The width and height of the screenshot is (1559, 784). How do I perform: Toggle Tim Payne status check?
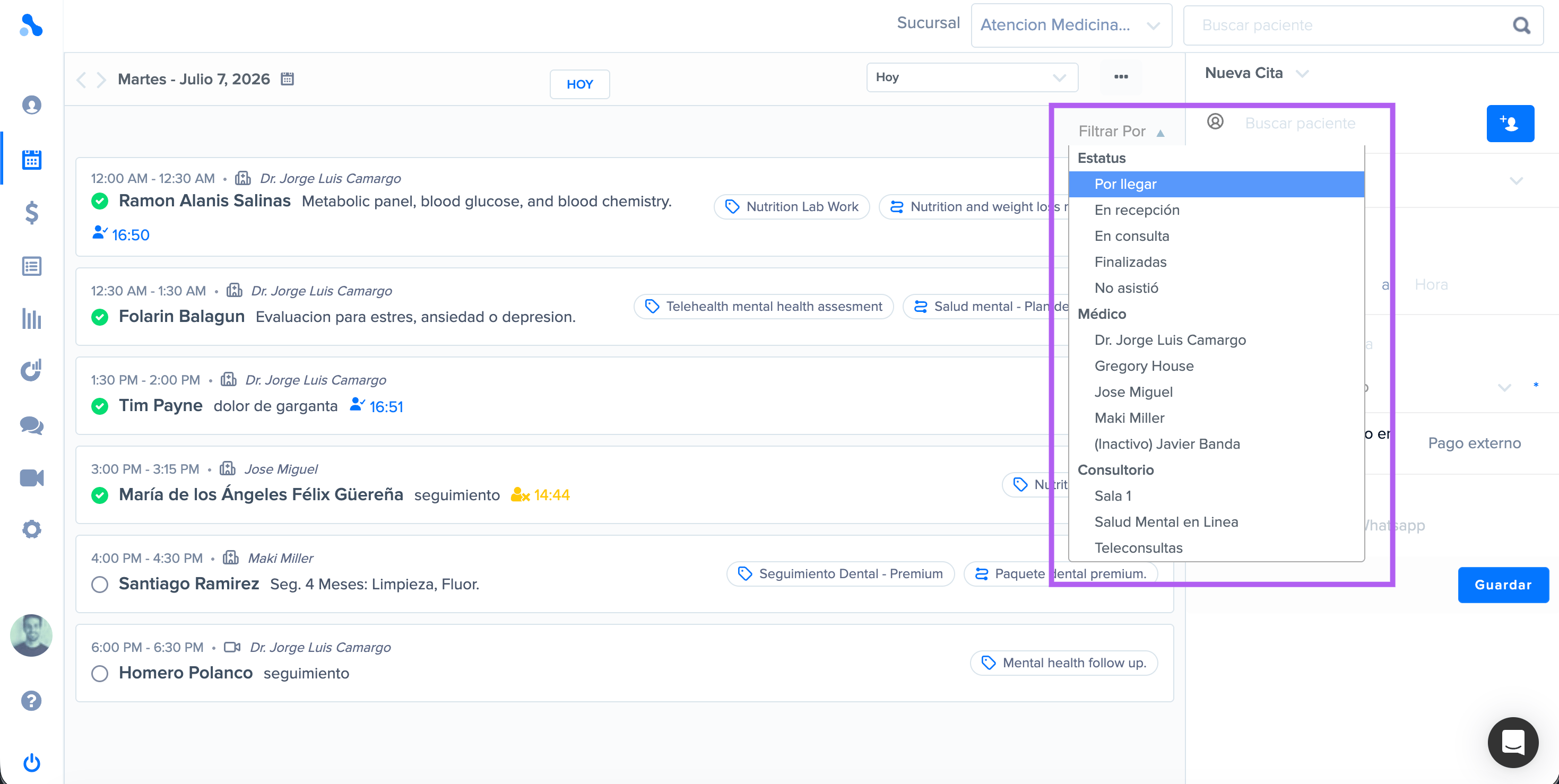click(100, 406)
